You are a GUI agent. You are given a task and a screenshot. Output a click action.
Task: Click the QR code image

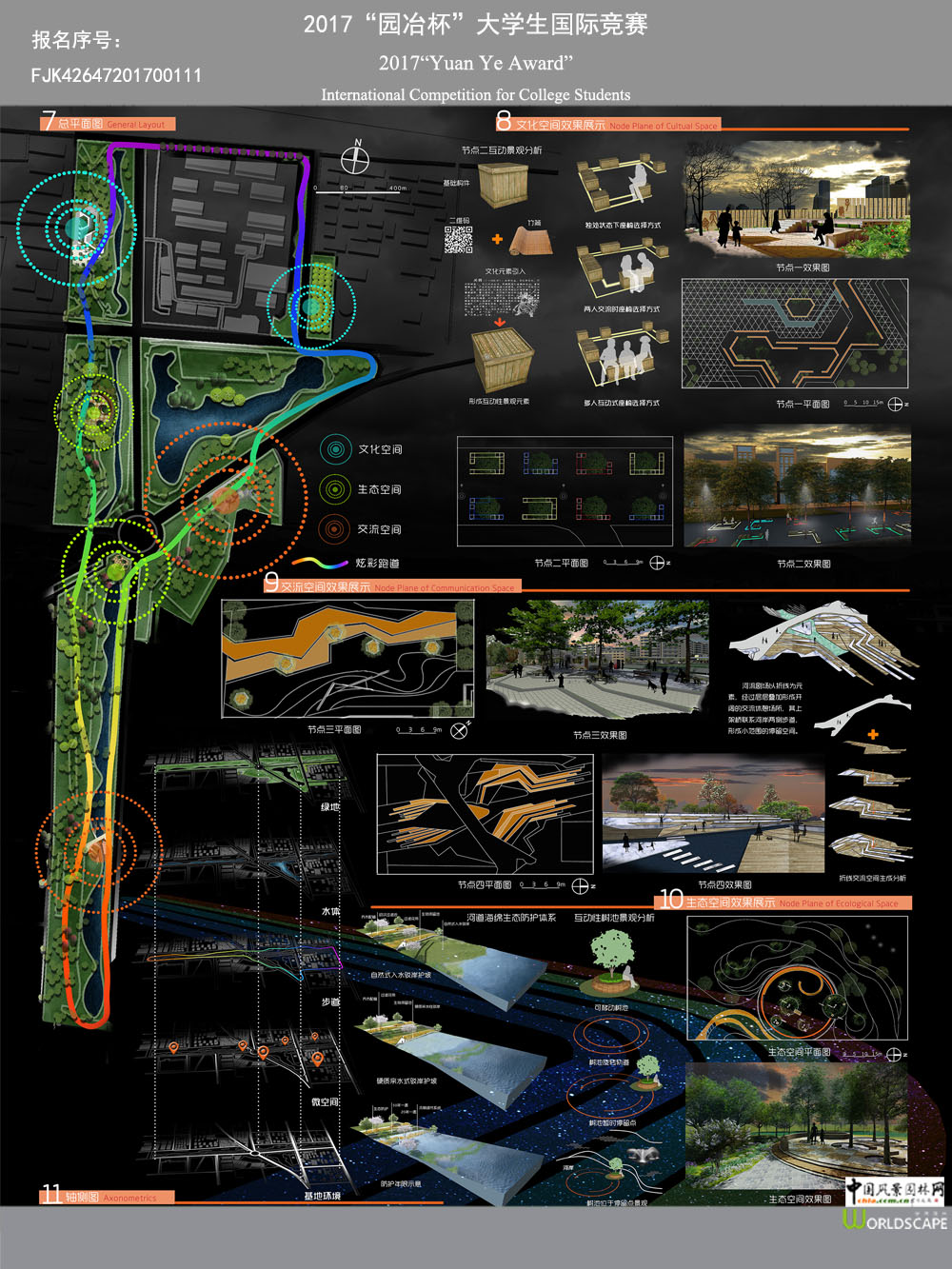coord(459,240)
